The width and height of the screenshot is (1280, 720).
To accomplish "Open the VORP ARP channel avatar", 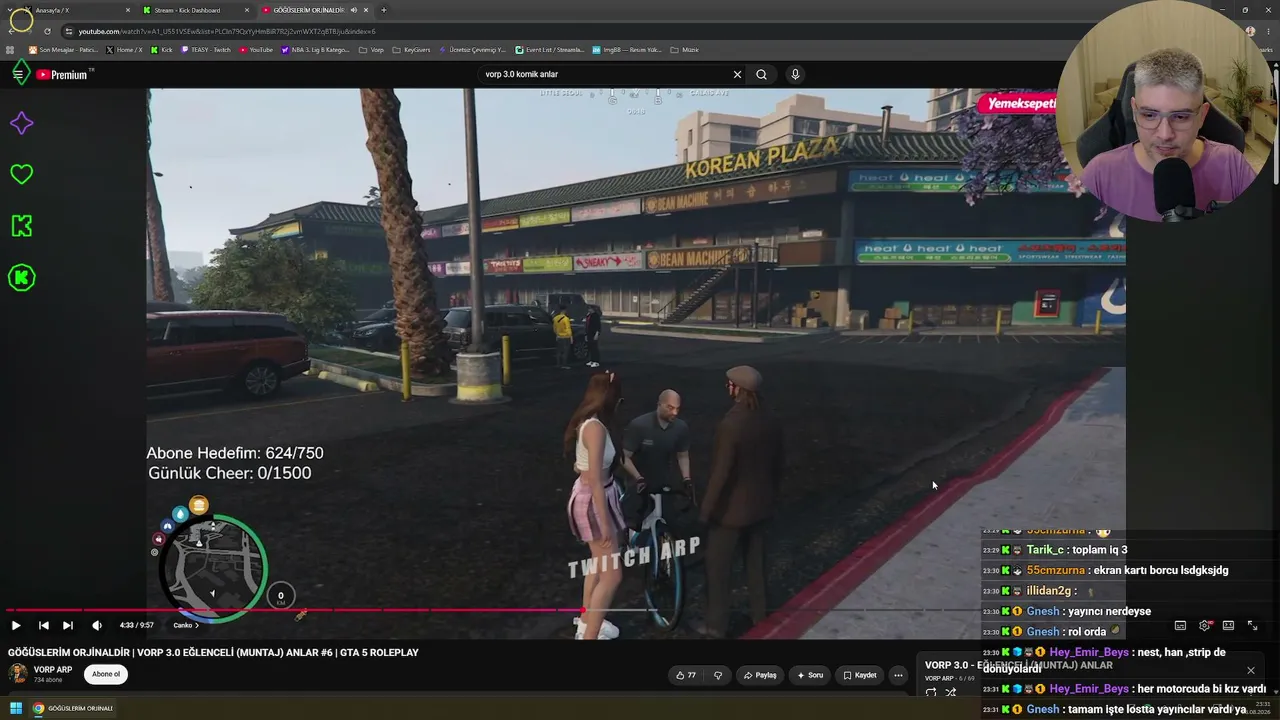I will [x=18, y=673].
